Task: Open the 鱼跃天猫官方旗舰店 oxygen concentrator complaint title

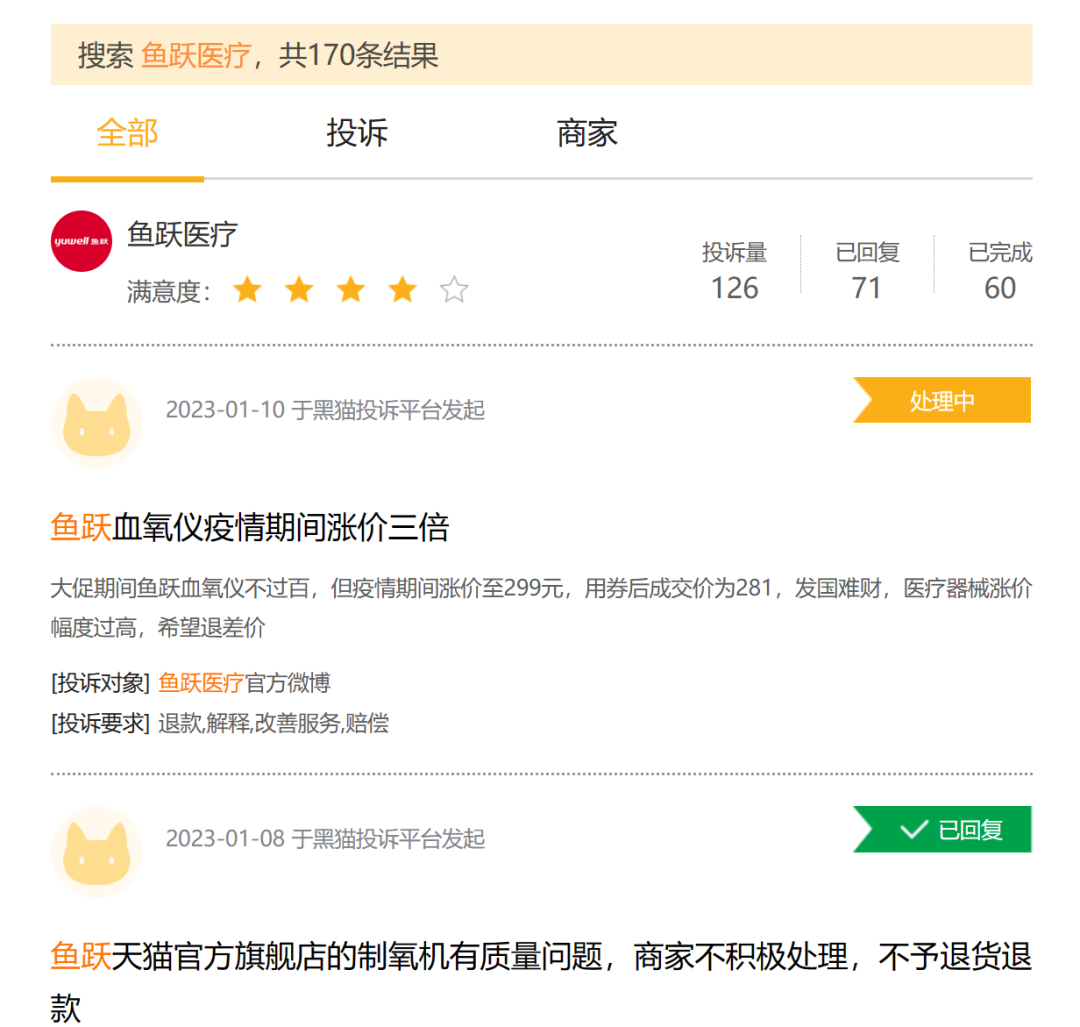Action: click(540, 958)
